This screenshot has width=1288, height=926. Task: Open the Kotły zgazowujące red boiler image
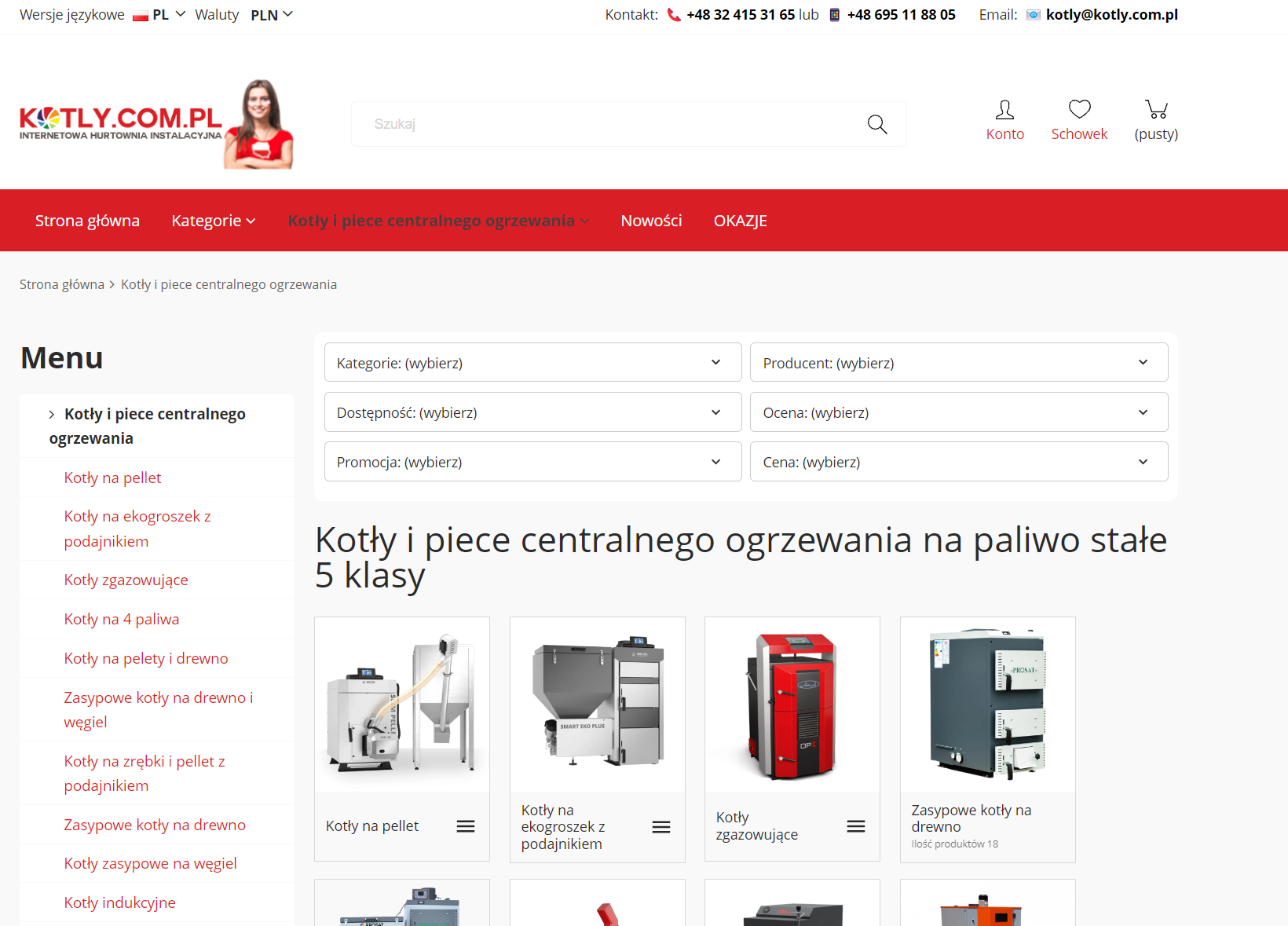(792, 705)
